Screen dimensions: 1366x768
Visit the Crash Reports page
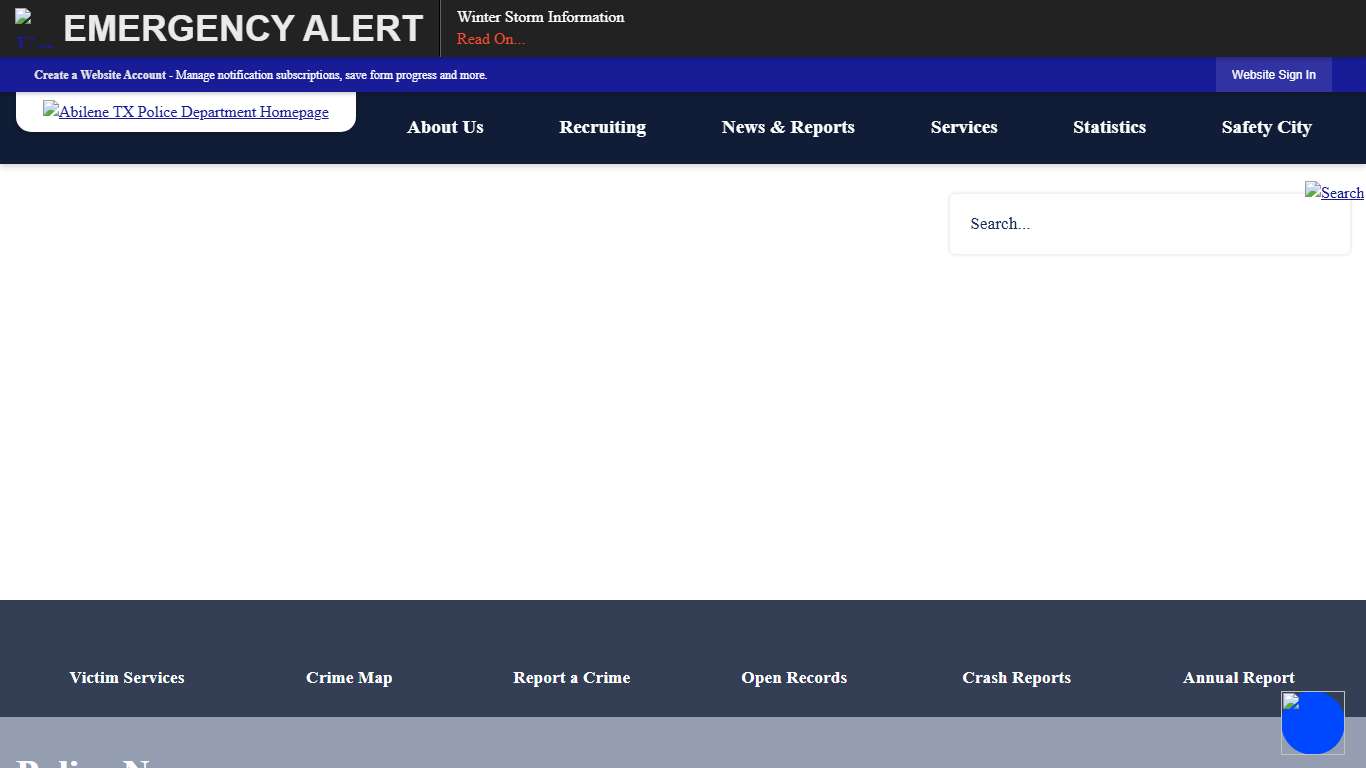(1016, 678)
